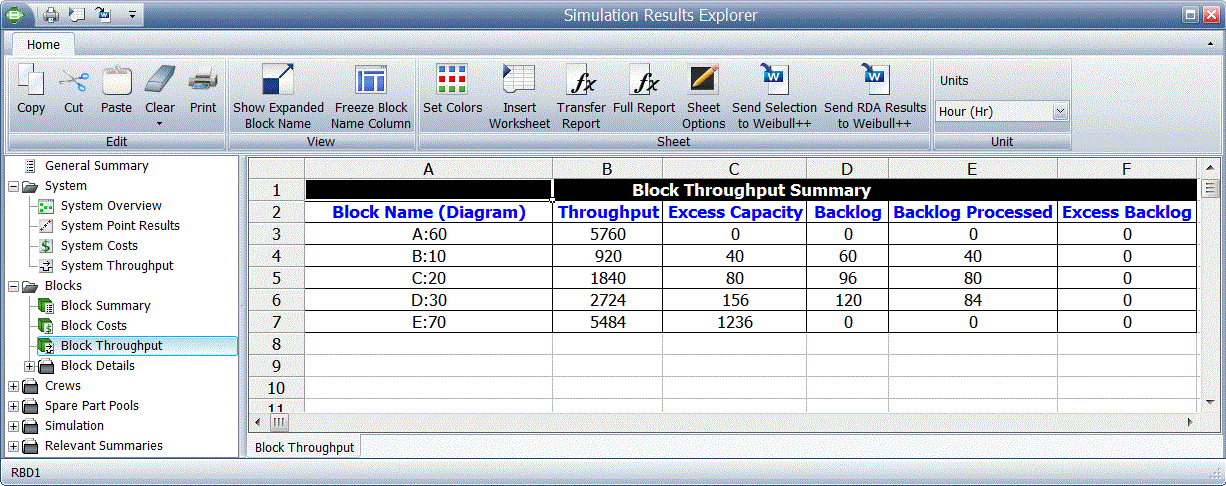Select System Costs in the tree
The width and height of the screenshot is (1226, 486).
(99, 246)
